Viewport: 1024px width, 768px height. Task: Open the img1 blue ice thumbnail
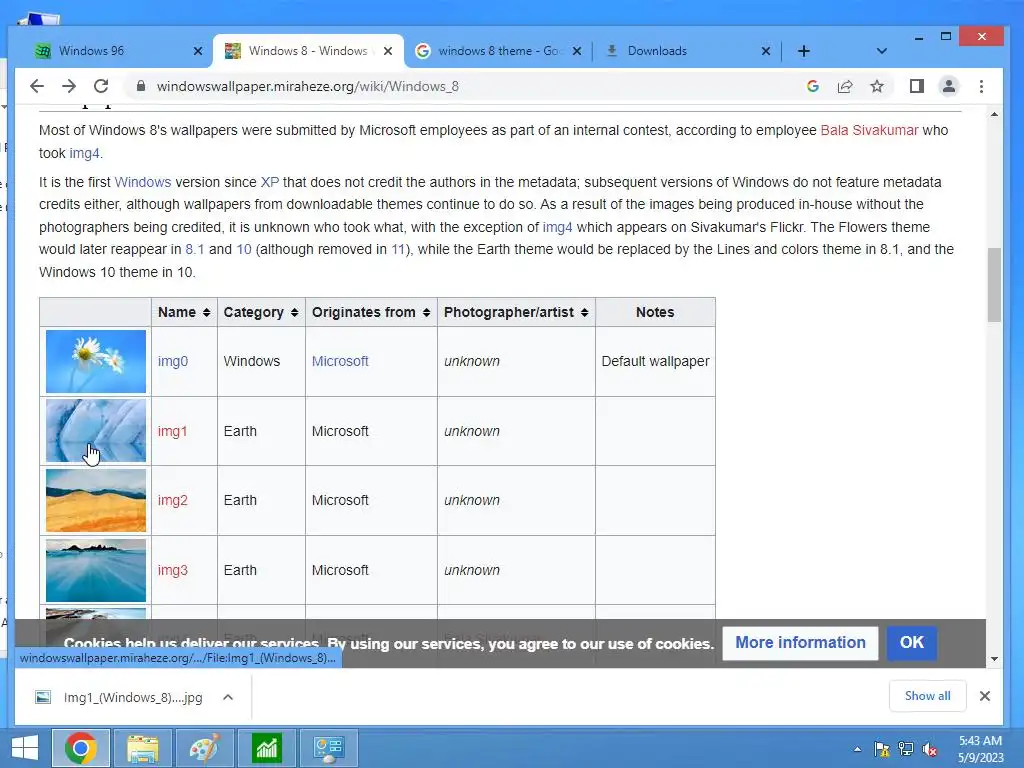pos(96,431)
